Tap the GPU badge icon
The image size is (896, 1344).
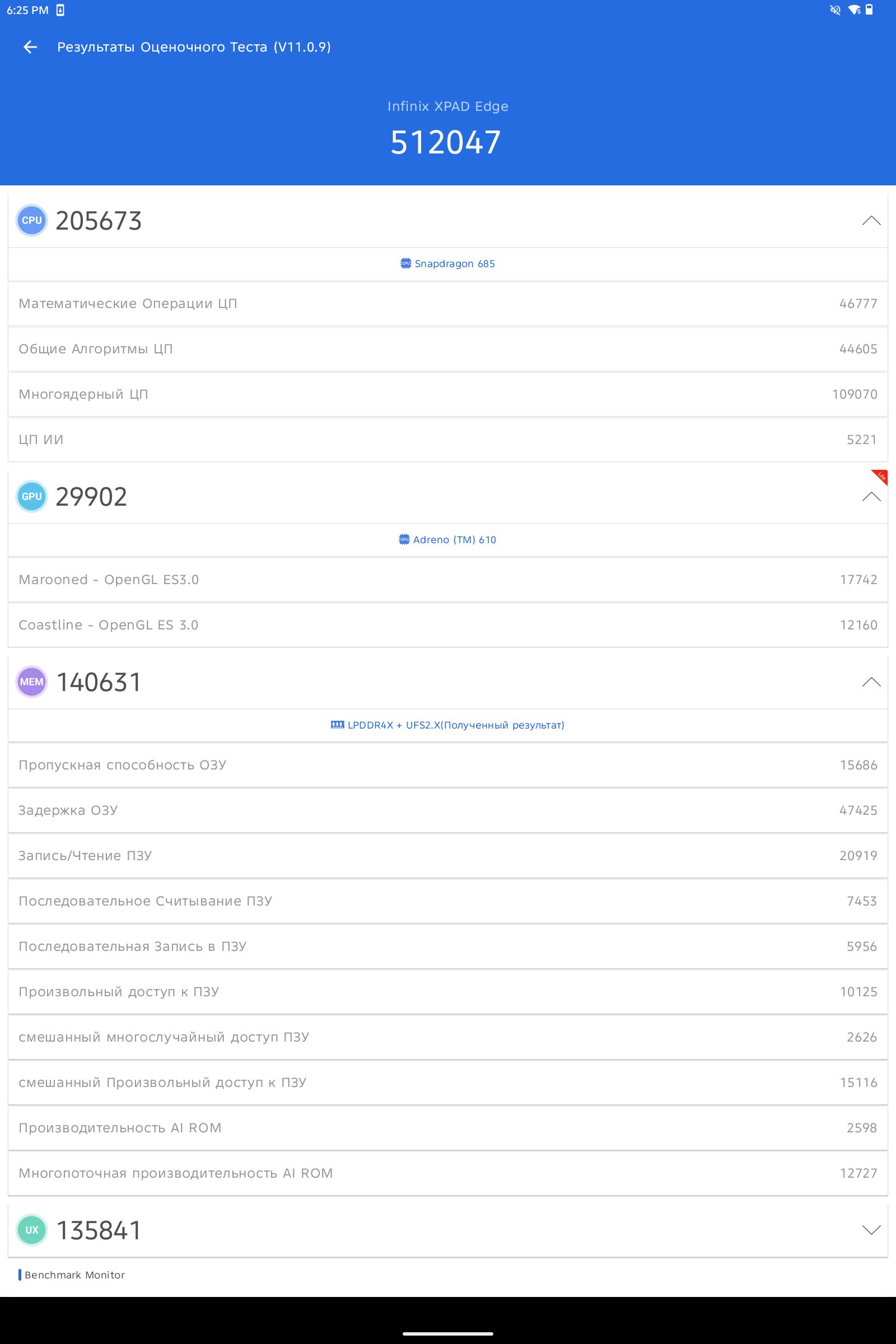31,497
